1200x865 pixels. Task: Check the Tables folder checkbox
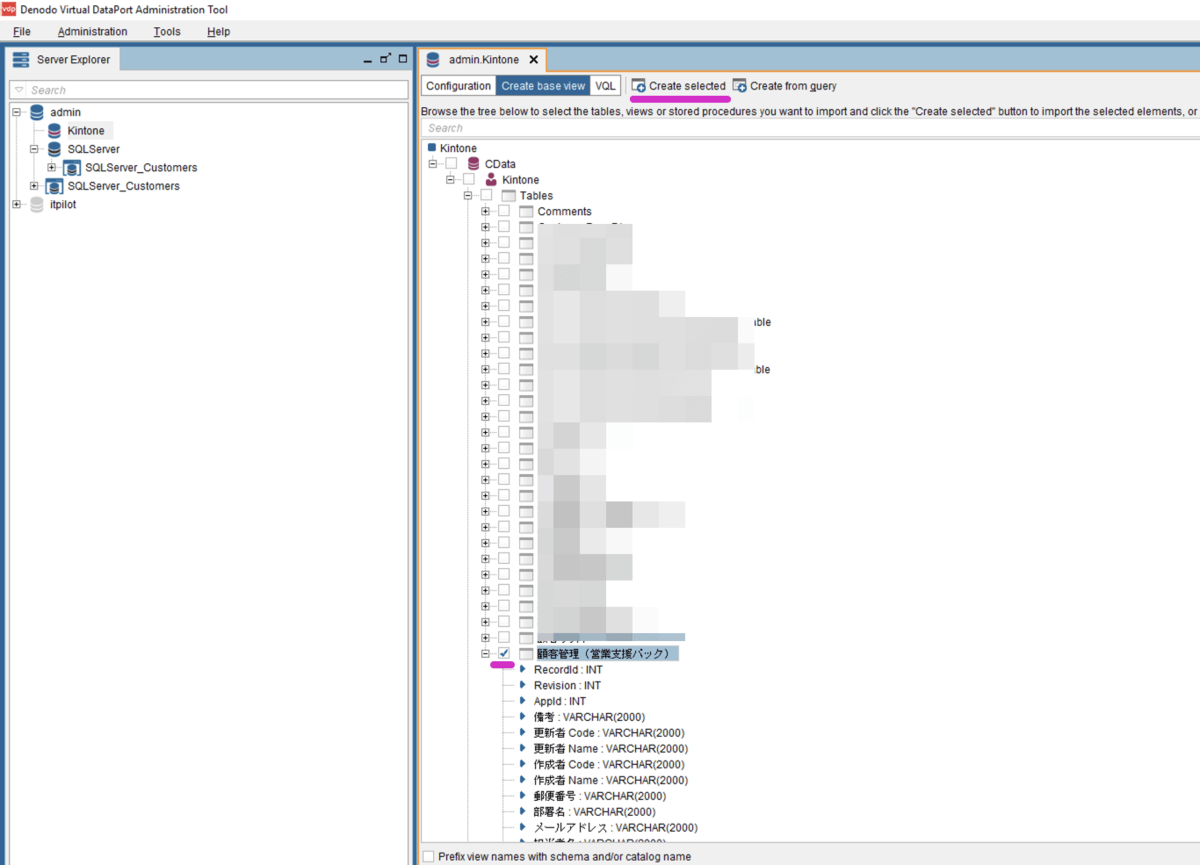click(x=486, y=195)
